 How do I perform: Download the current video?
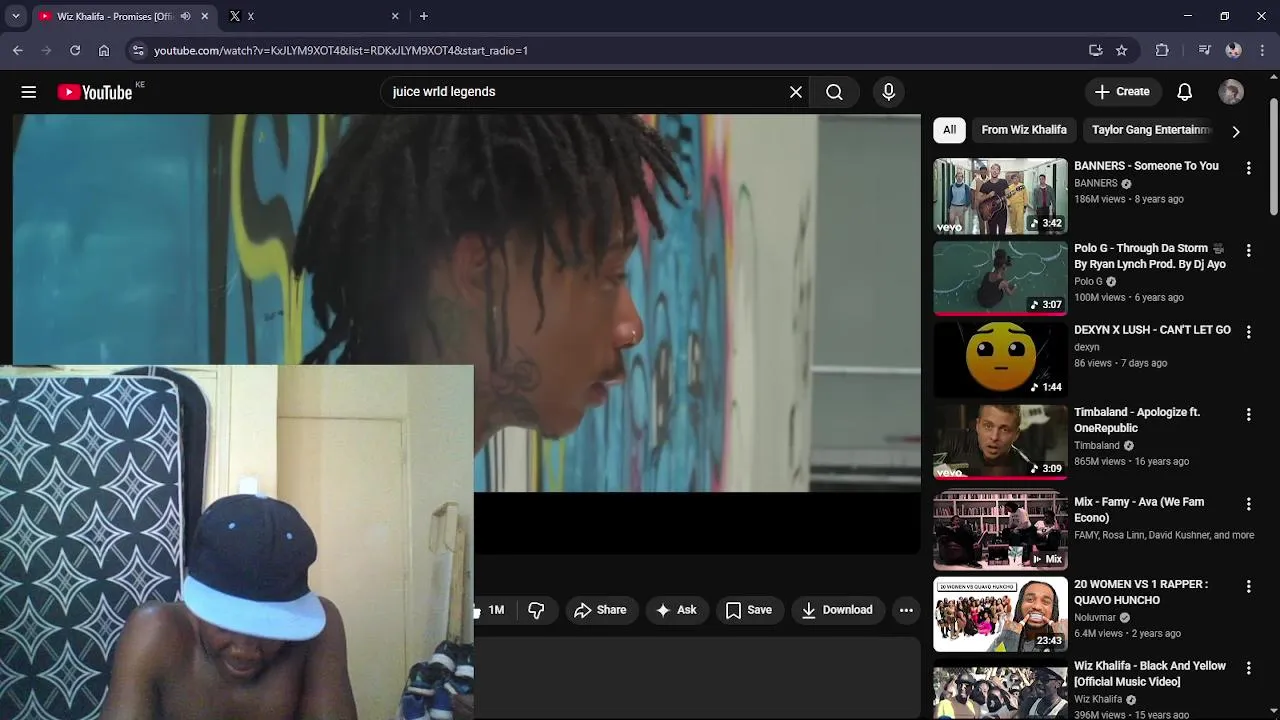tap(837, 610)
